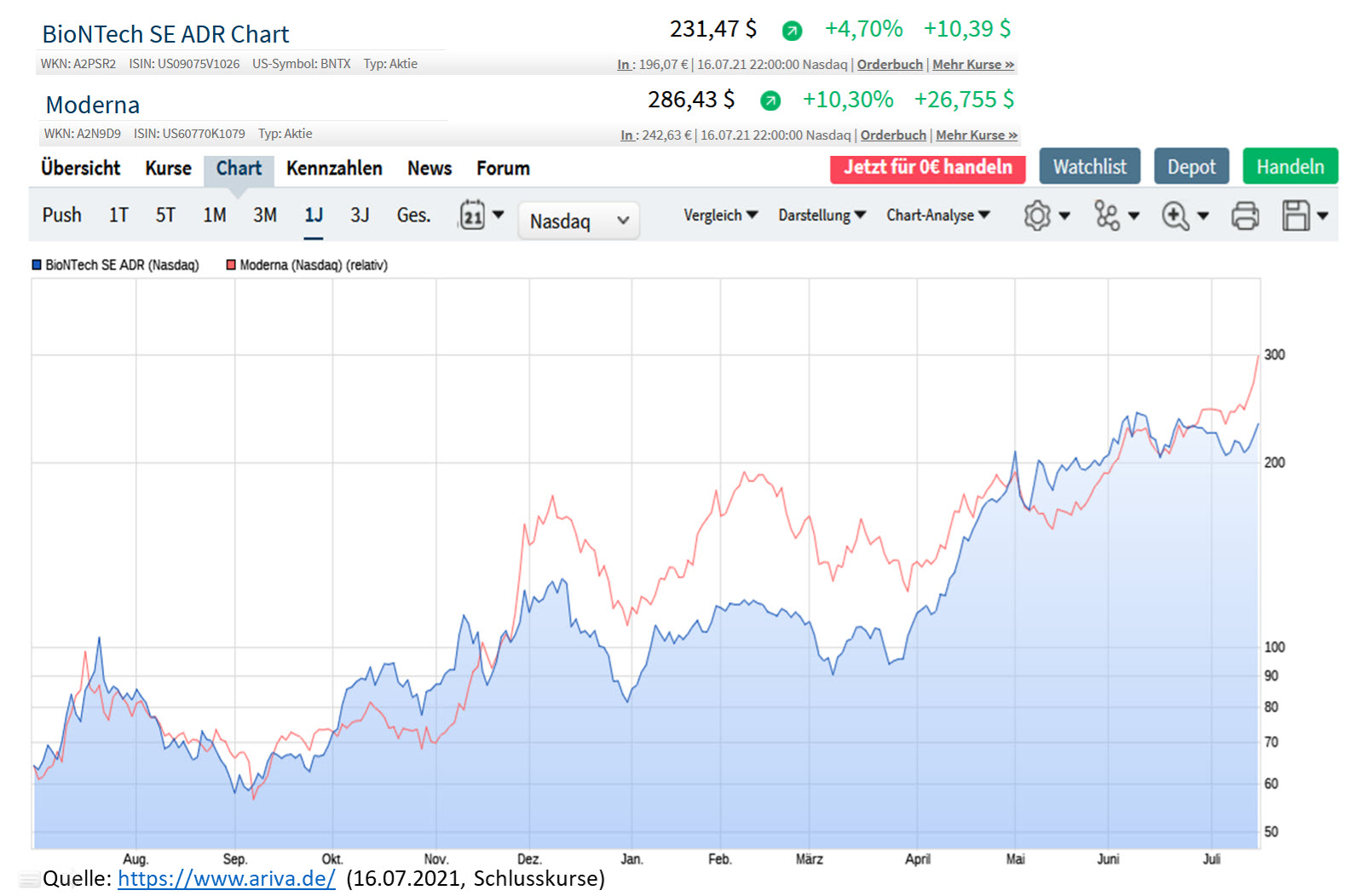
Task: Click the +4,70% change value
Action: click(x=863, y=29)
